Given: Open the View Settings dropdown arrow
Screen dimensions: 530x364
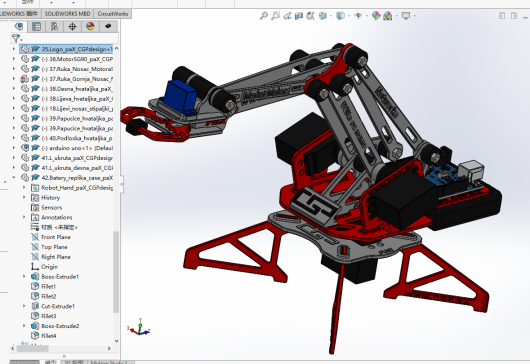Looking at the screenshot, I should click(x=414, y=16).
